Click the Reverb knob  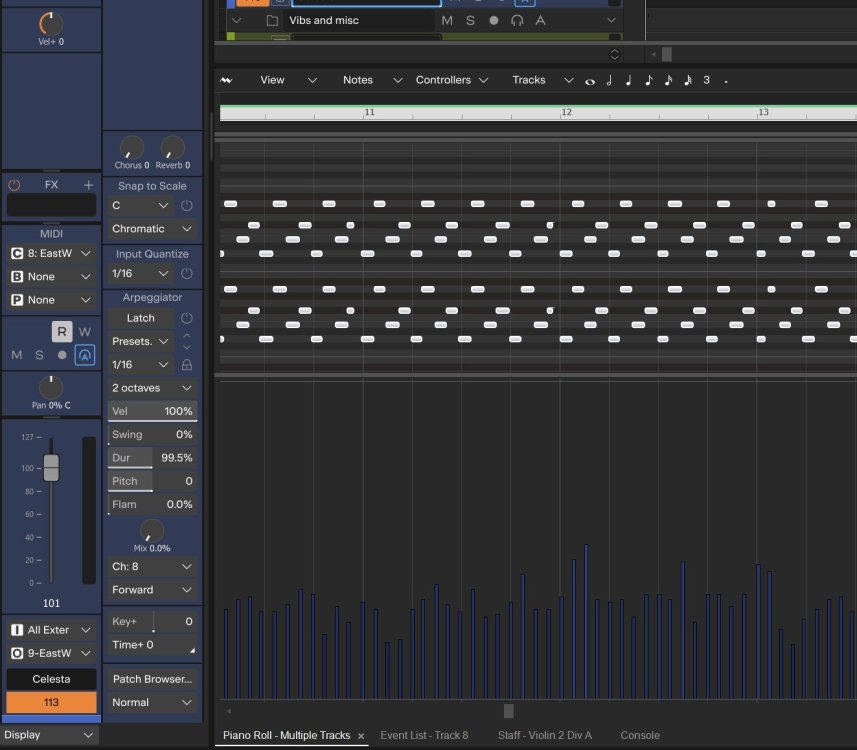172,148
